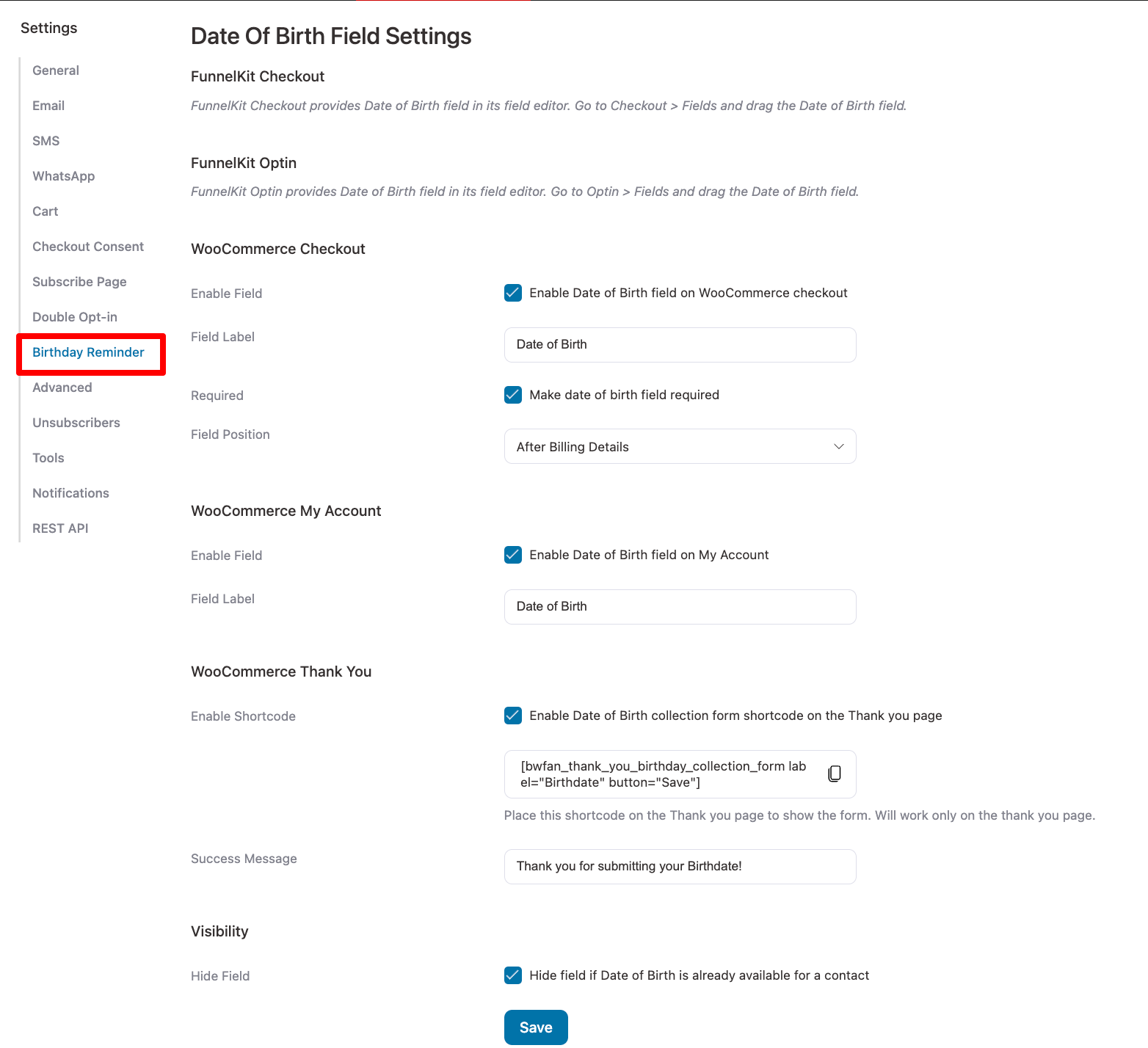Click the 'Place this shortcode' help text

coord(799,815)
